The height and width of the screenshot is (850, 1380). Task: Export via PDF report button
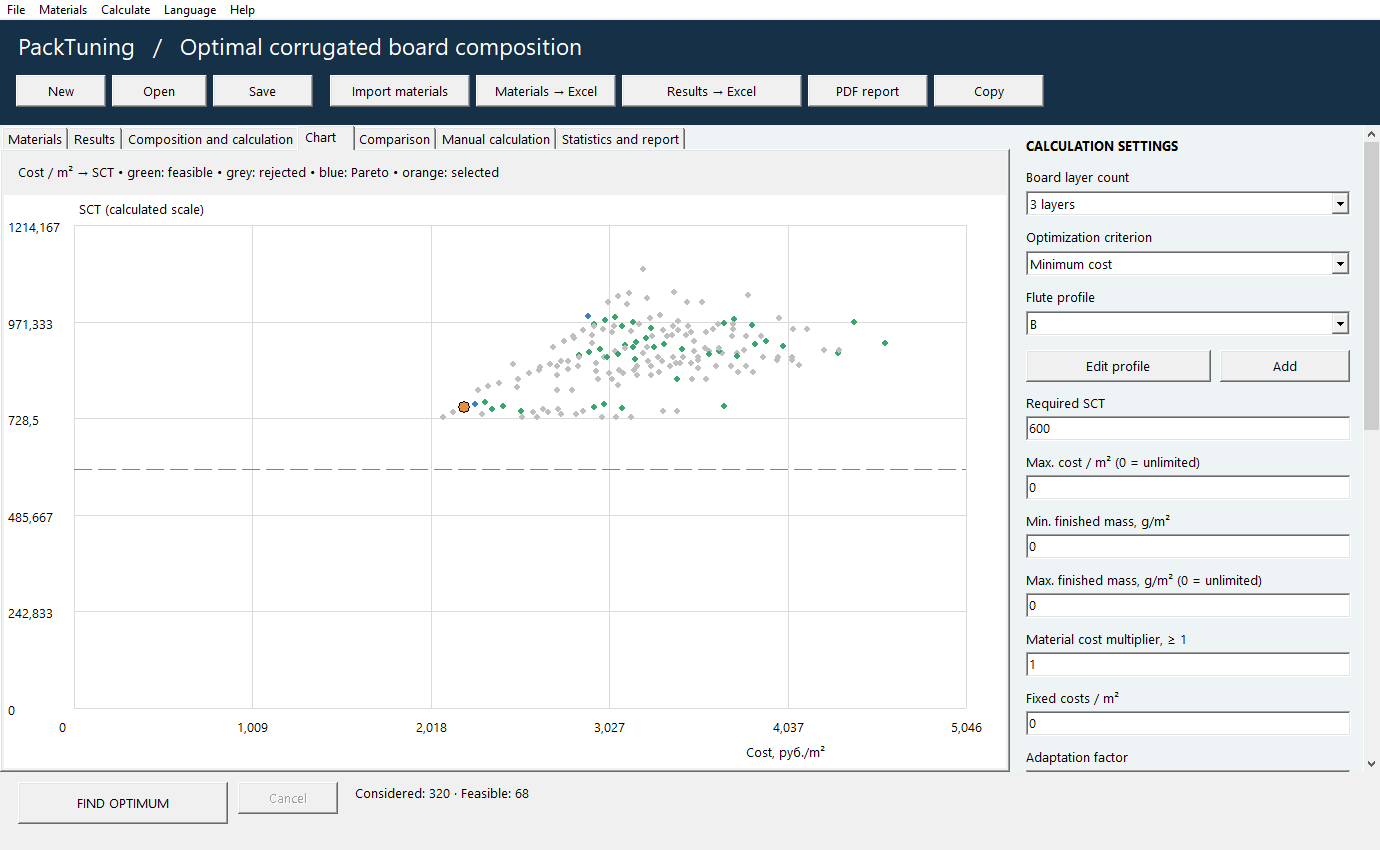(867, 91)
